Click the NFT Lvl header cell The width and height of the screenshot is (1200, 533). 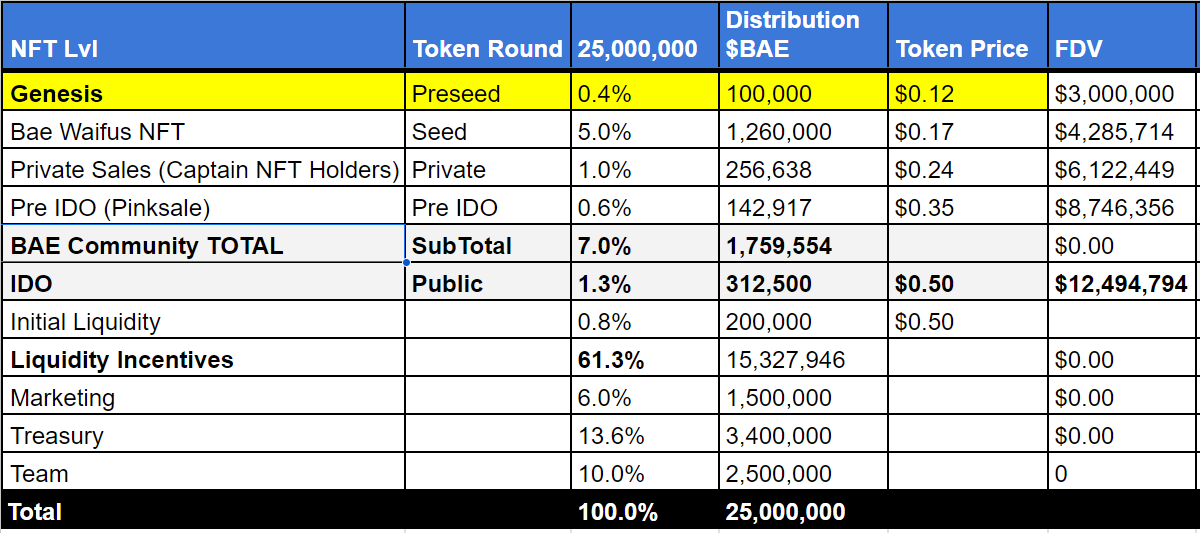pos(203,37)
